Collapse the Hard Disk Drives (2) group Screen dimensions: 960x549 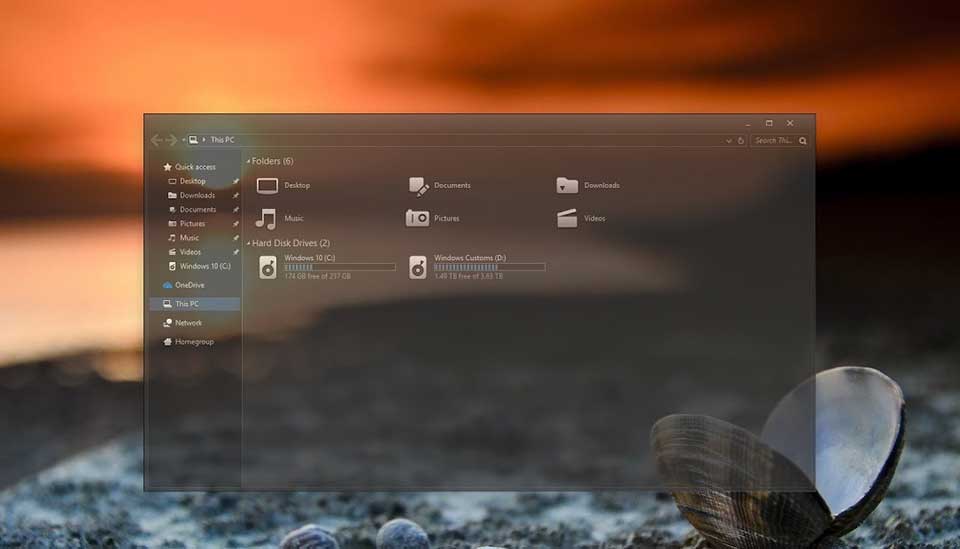[x=248, y=243]
